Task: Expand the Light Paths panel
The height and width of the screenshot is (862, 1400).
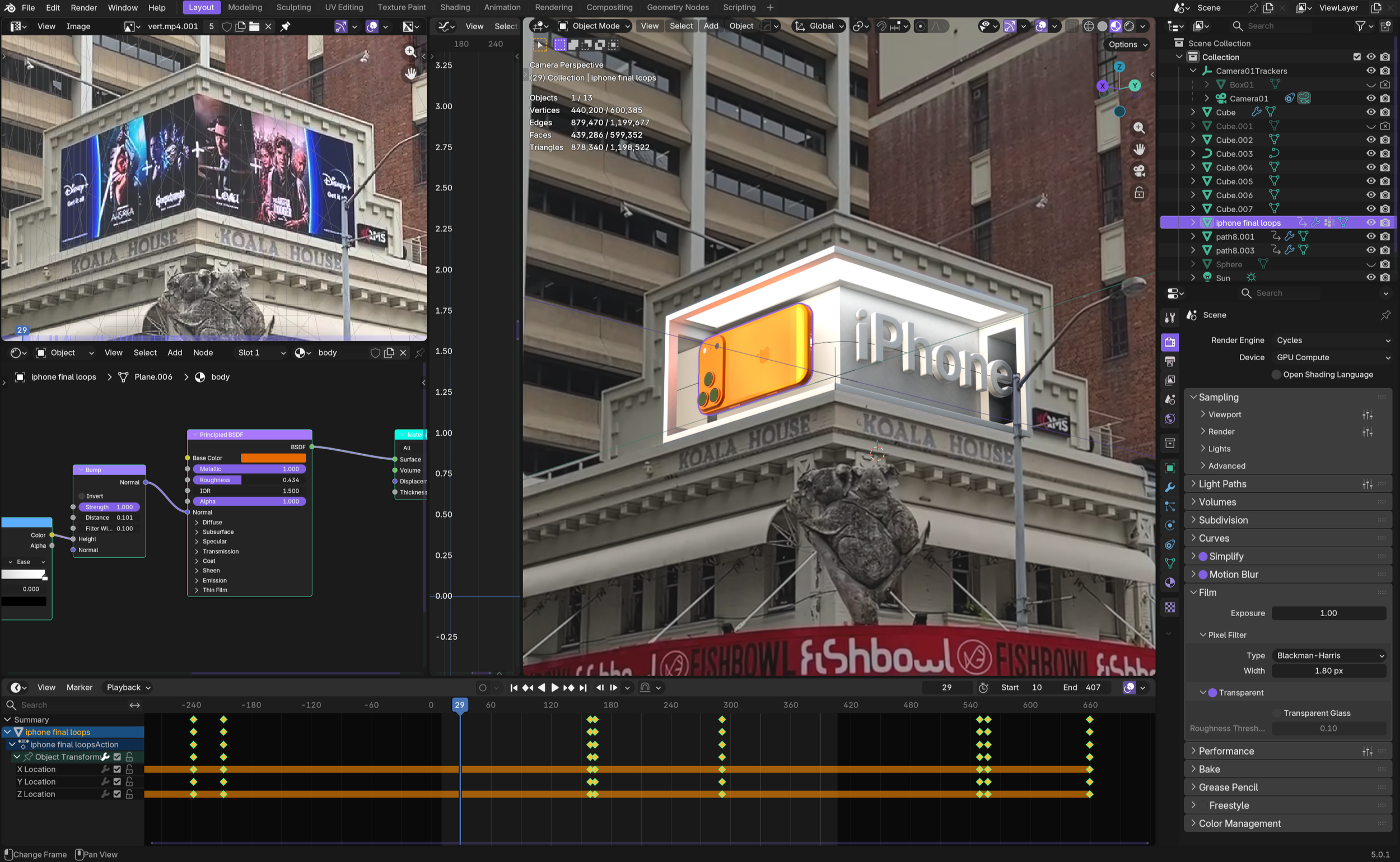Action: click(x=1221, y=484)
